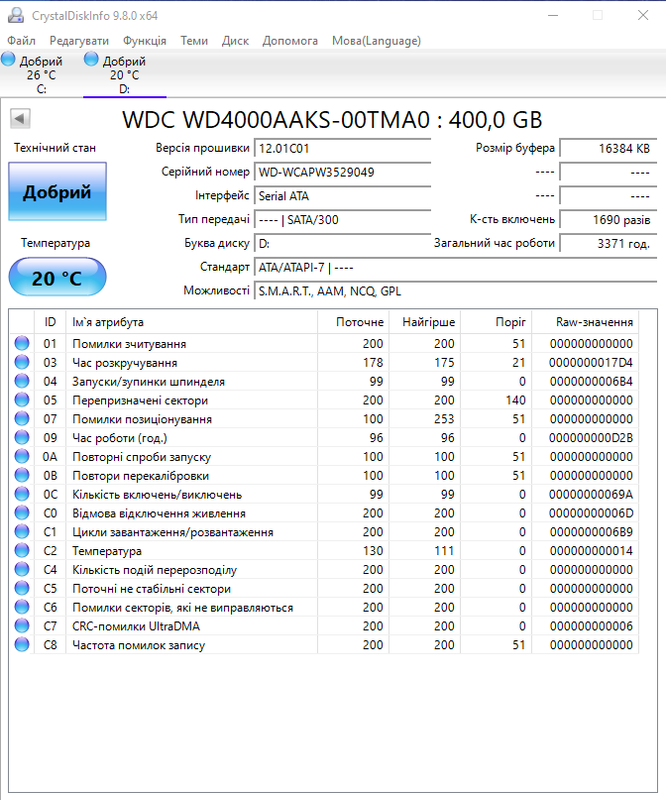This screenshot has height=800, width=666.
Task: Click status orb for Повторні спроби запуску
Action: 22,457
